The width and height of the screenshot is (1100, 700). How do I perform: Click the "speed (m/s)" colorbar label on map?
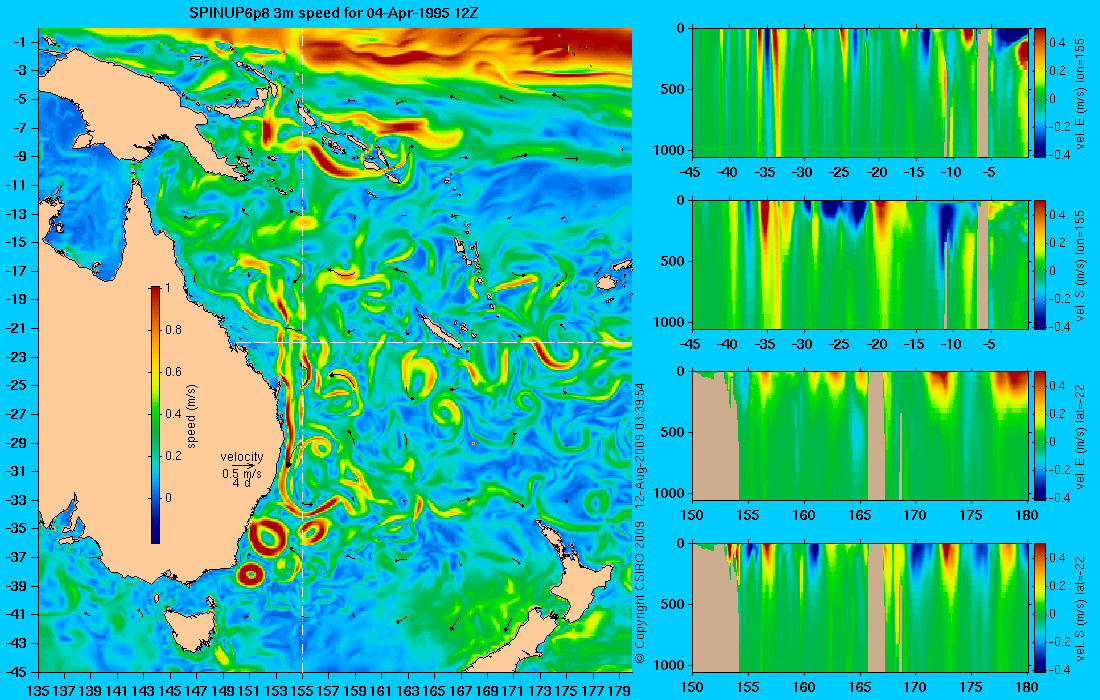tap(192, 416)
